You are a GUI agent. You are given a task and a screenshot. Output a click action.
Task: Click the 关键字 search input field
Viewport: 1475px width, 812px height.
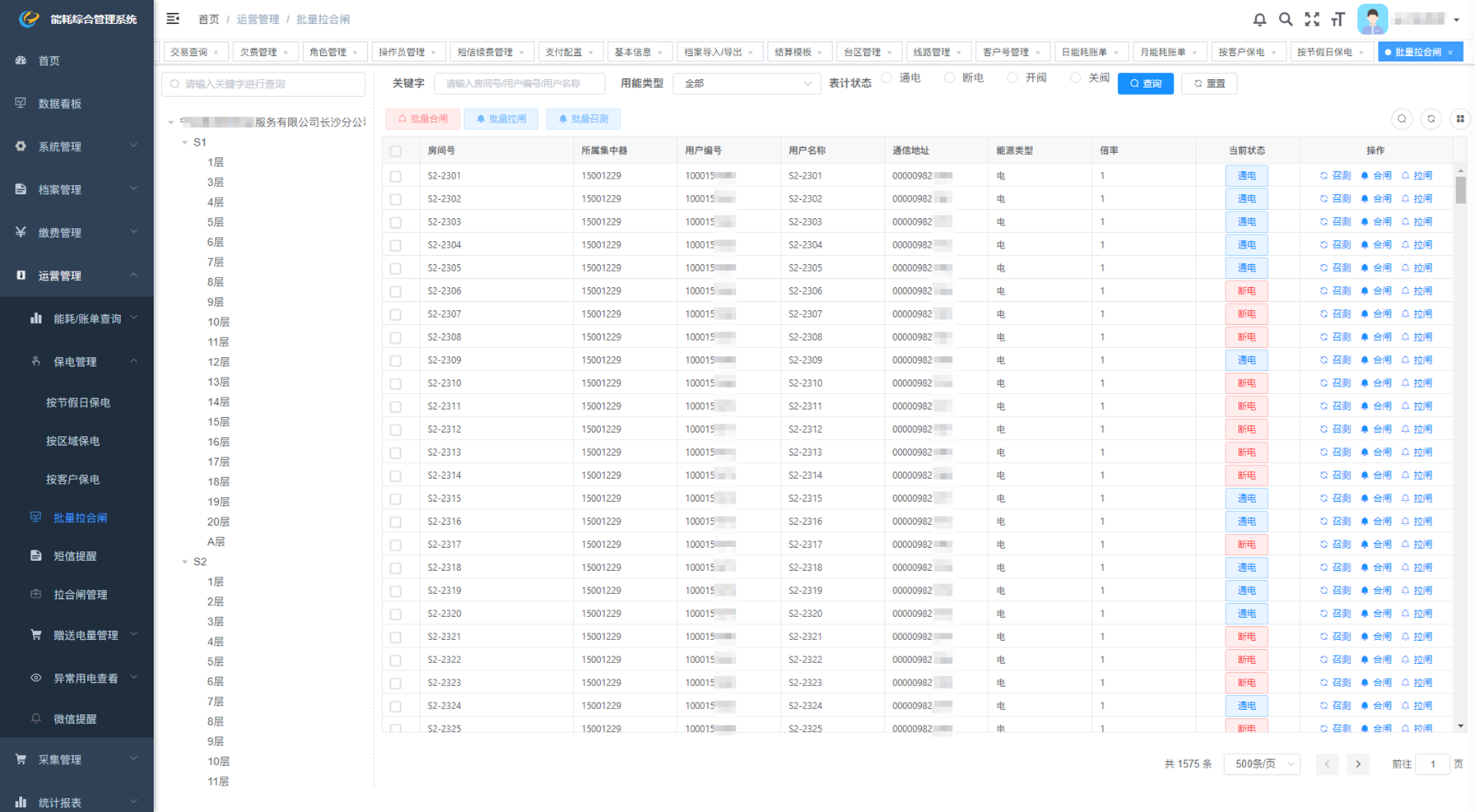point(519,84)
